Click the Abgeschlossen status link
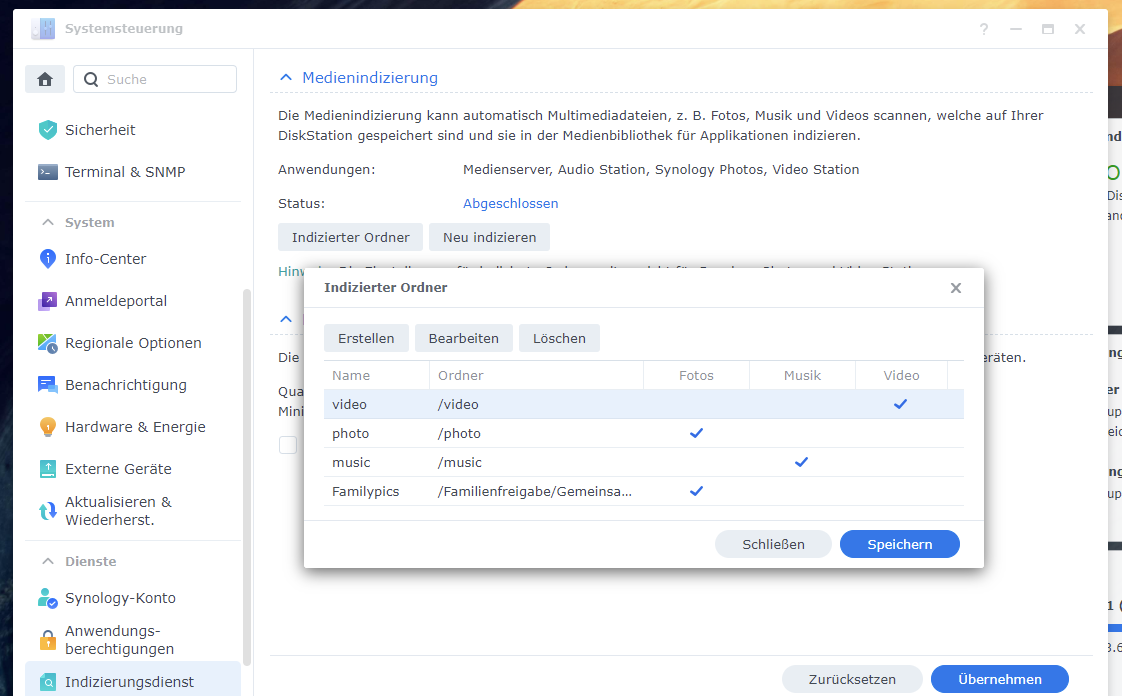Image resolution: width=1122 pixels, height=696 pixels. click(x=510, y=204)
